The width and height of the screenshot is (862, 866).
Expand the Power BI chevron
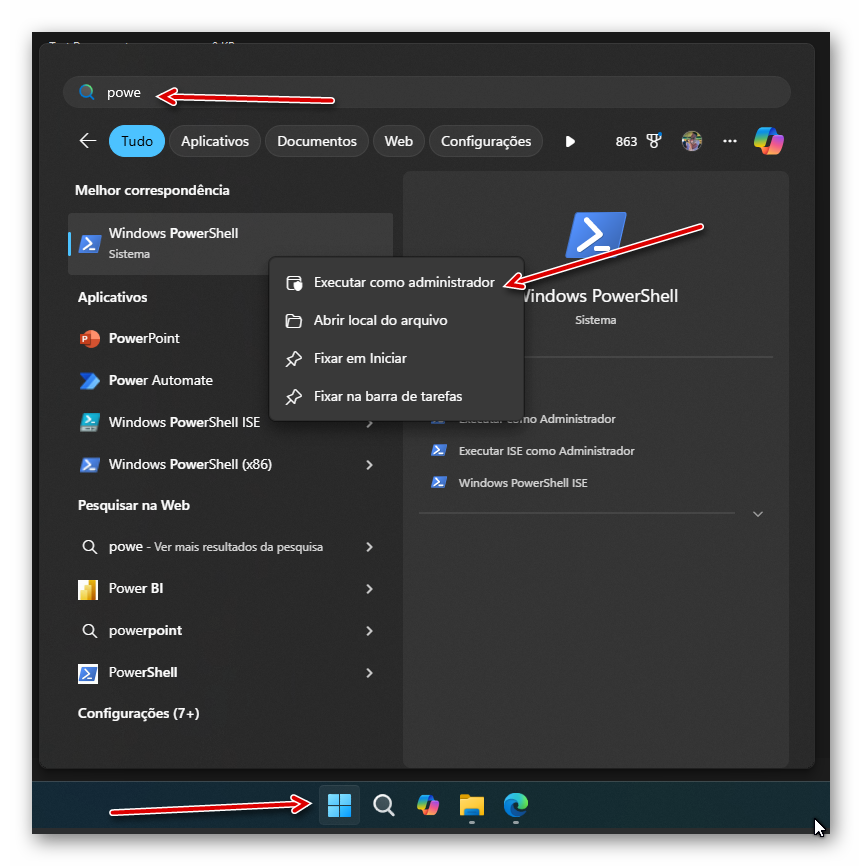pos(369,589)
